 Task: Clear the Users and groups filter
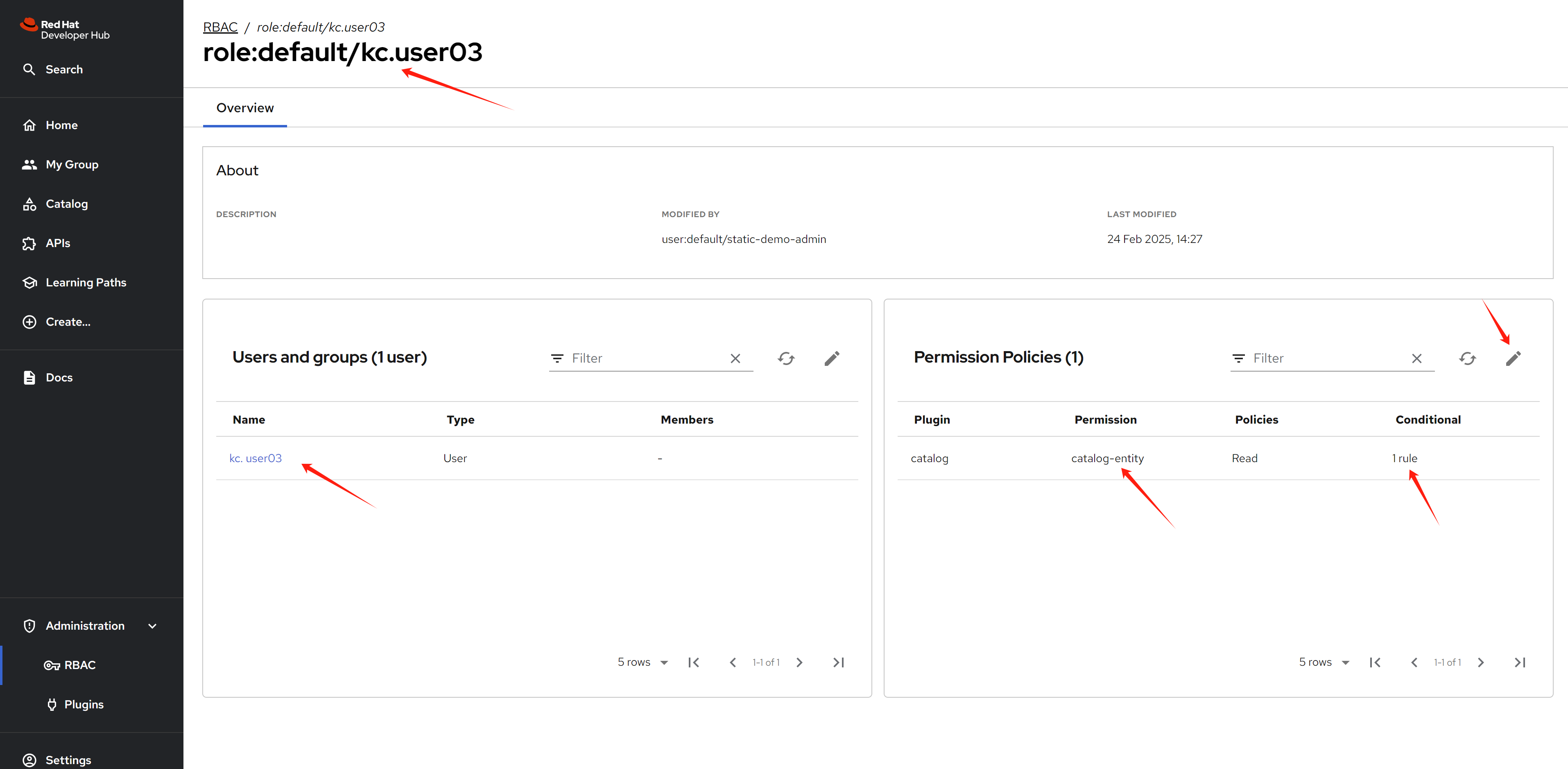pos(735,358)
